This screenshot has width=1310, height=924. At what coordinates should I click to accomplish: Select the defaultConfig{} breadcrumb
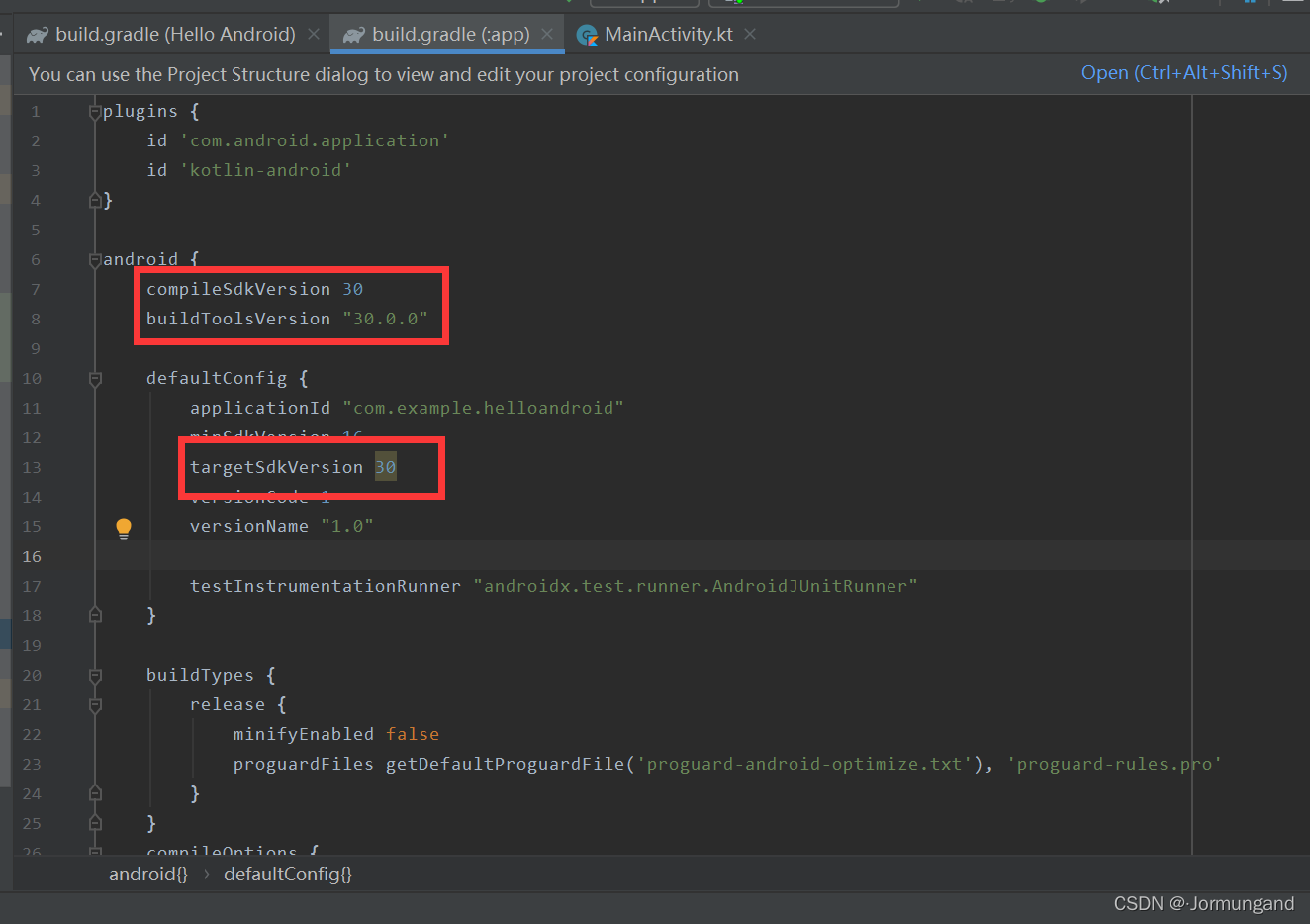pos(288,874)
